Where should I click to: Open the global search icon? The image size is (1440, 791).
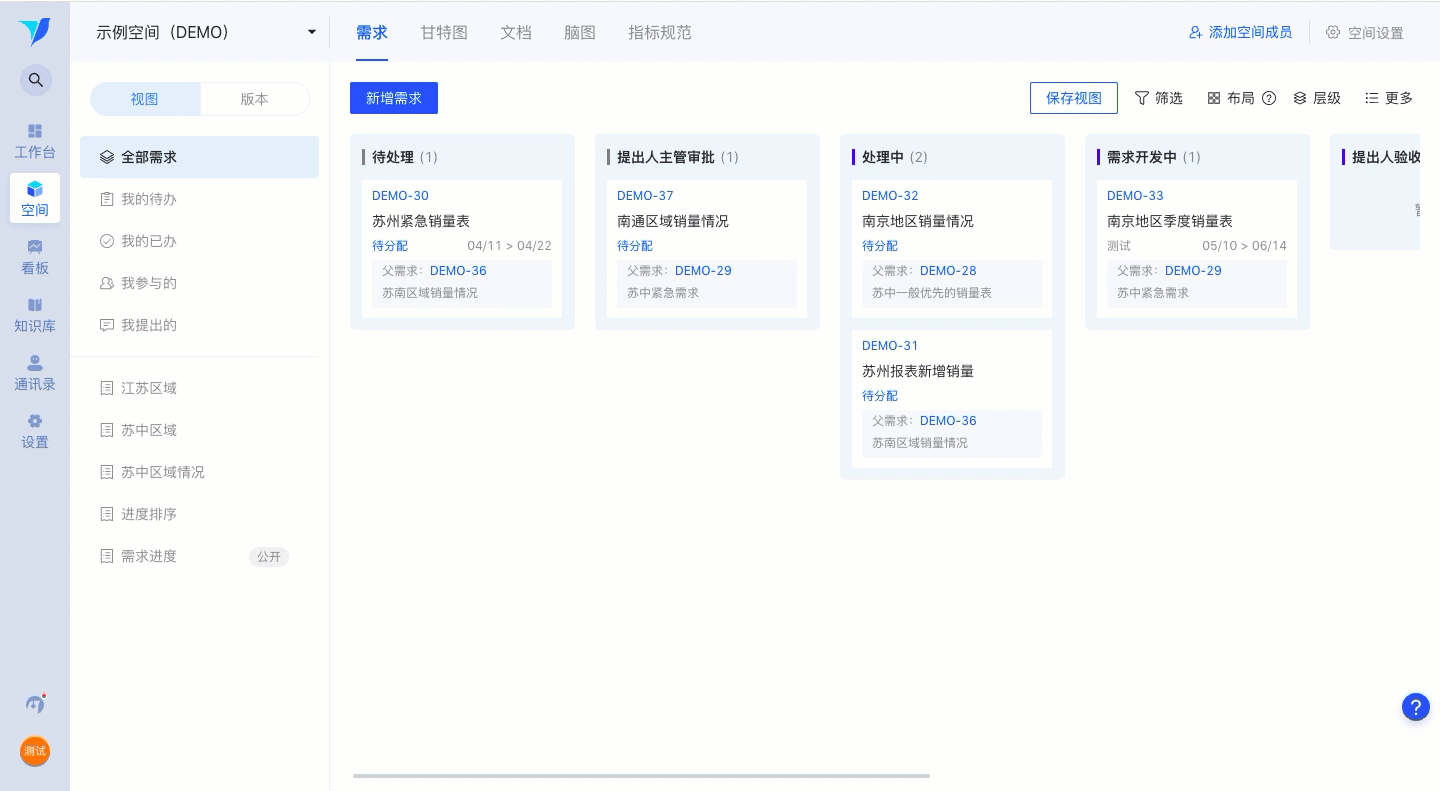[x=36, y=80]
